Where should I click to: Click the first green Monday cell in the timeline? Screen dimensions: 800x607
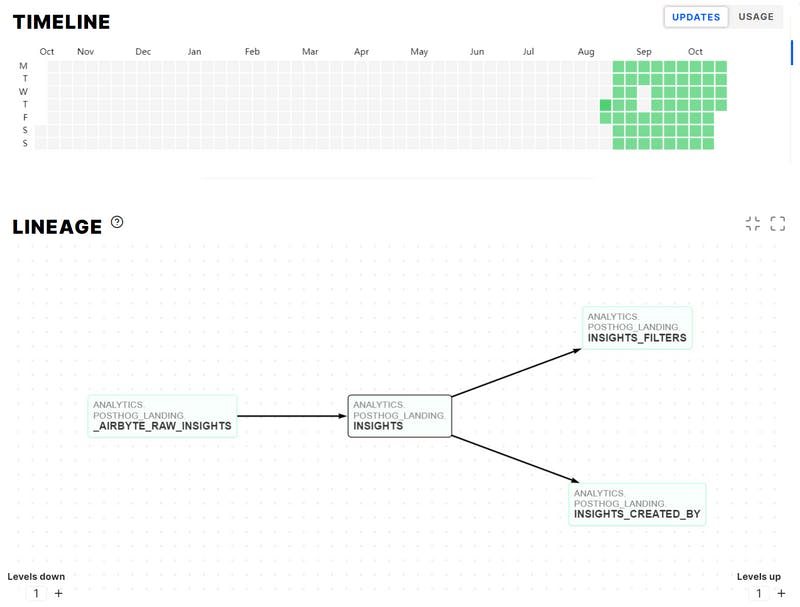pos(619,67)
